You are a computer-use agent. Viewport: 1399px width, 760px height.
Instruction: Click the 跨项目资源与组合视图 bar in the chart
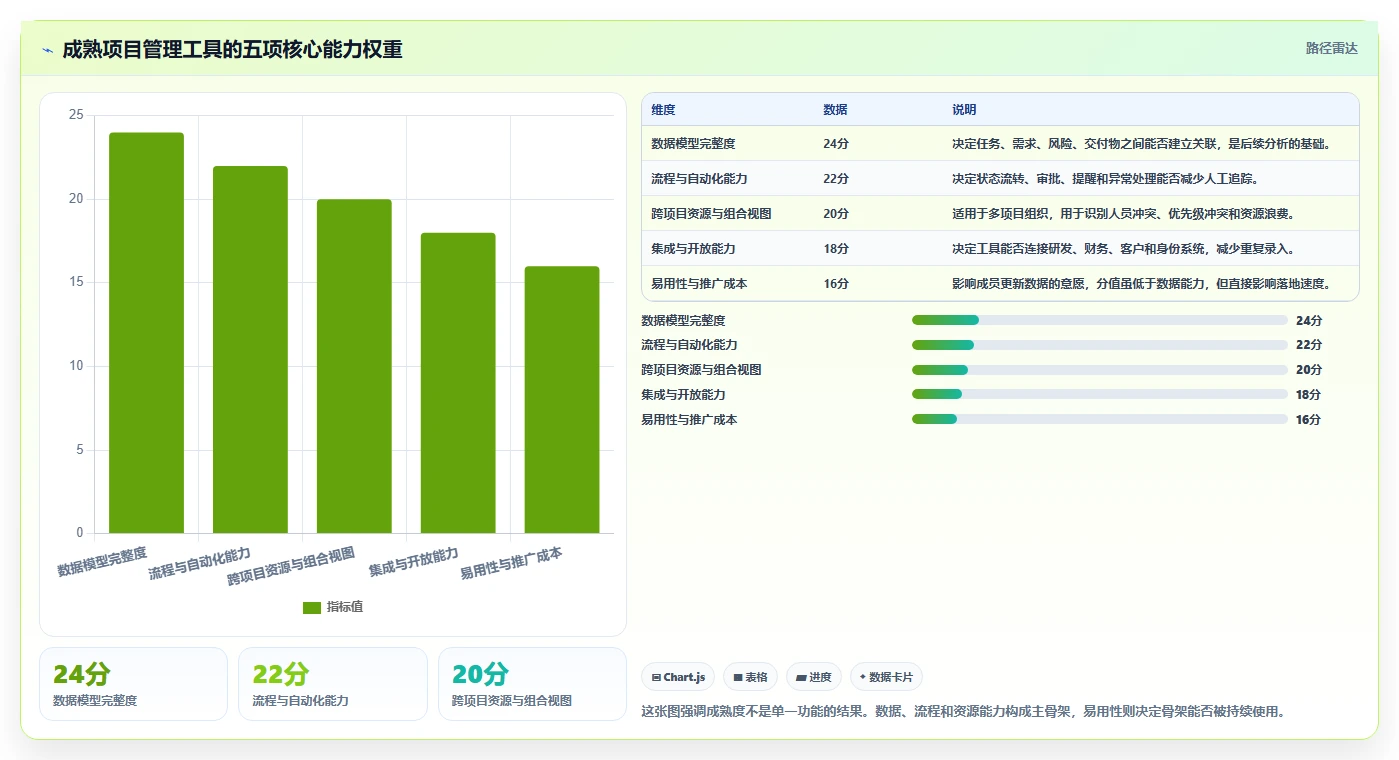point(354,366)
